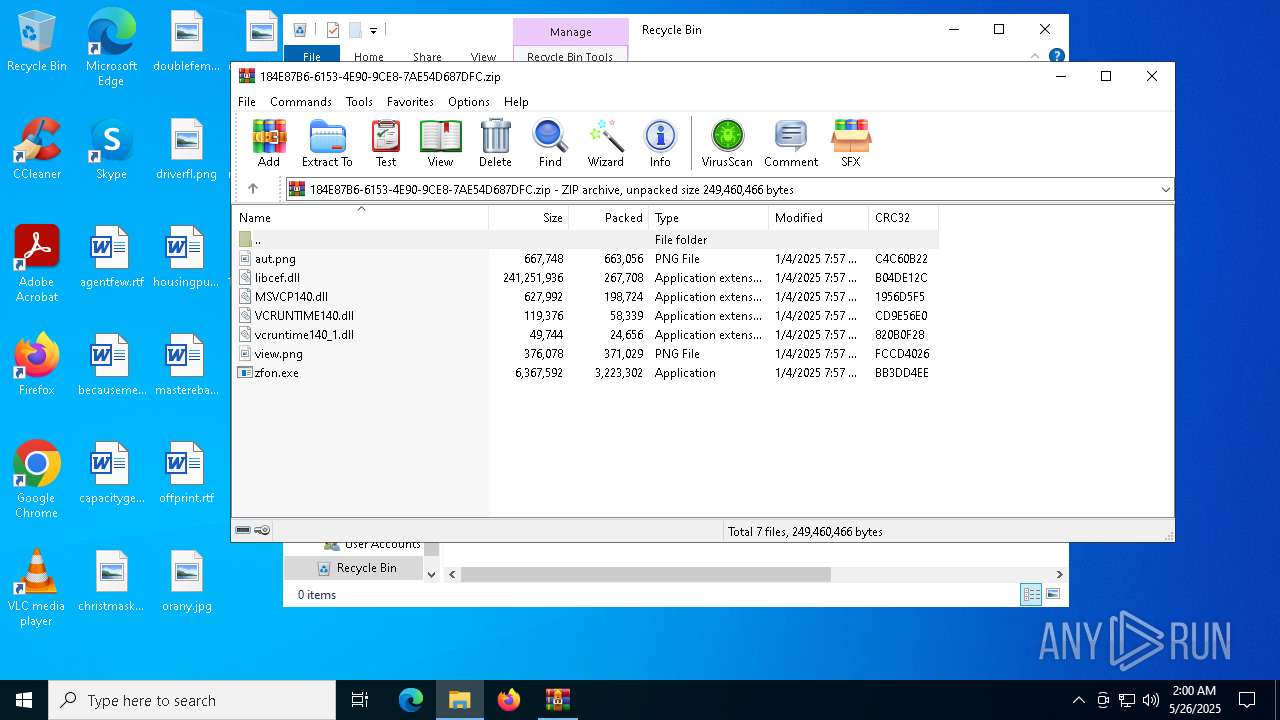Select the aut.png file
Viewport: 1280px width, 720px height.
586,259
